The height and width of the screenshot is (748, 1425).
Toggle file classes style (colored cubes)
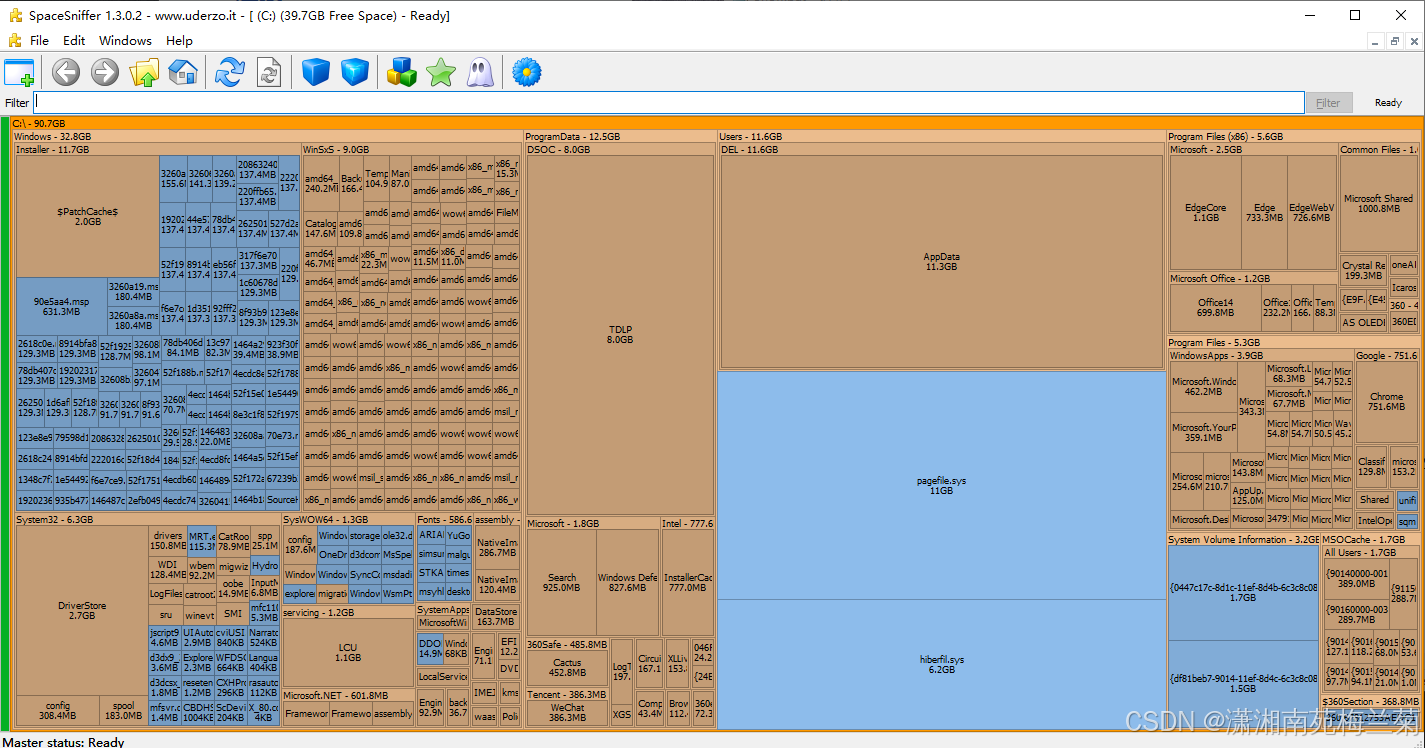[402, 72]
